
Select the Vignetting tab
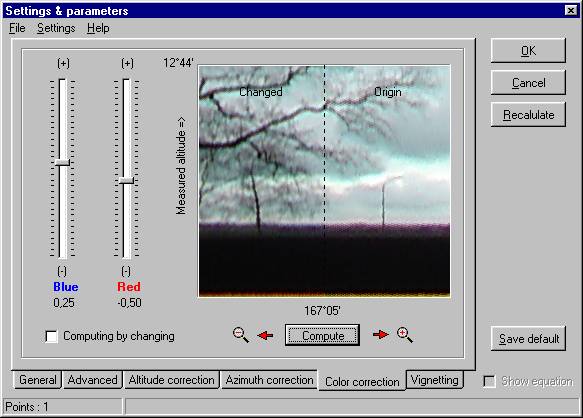click(435, 380)
